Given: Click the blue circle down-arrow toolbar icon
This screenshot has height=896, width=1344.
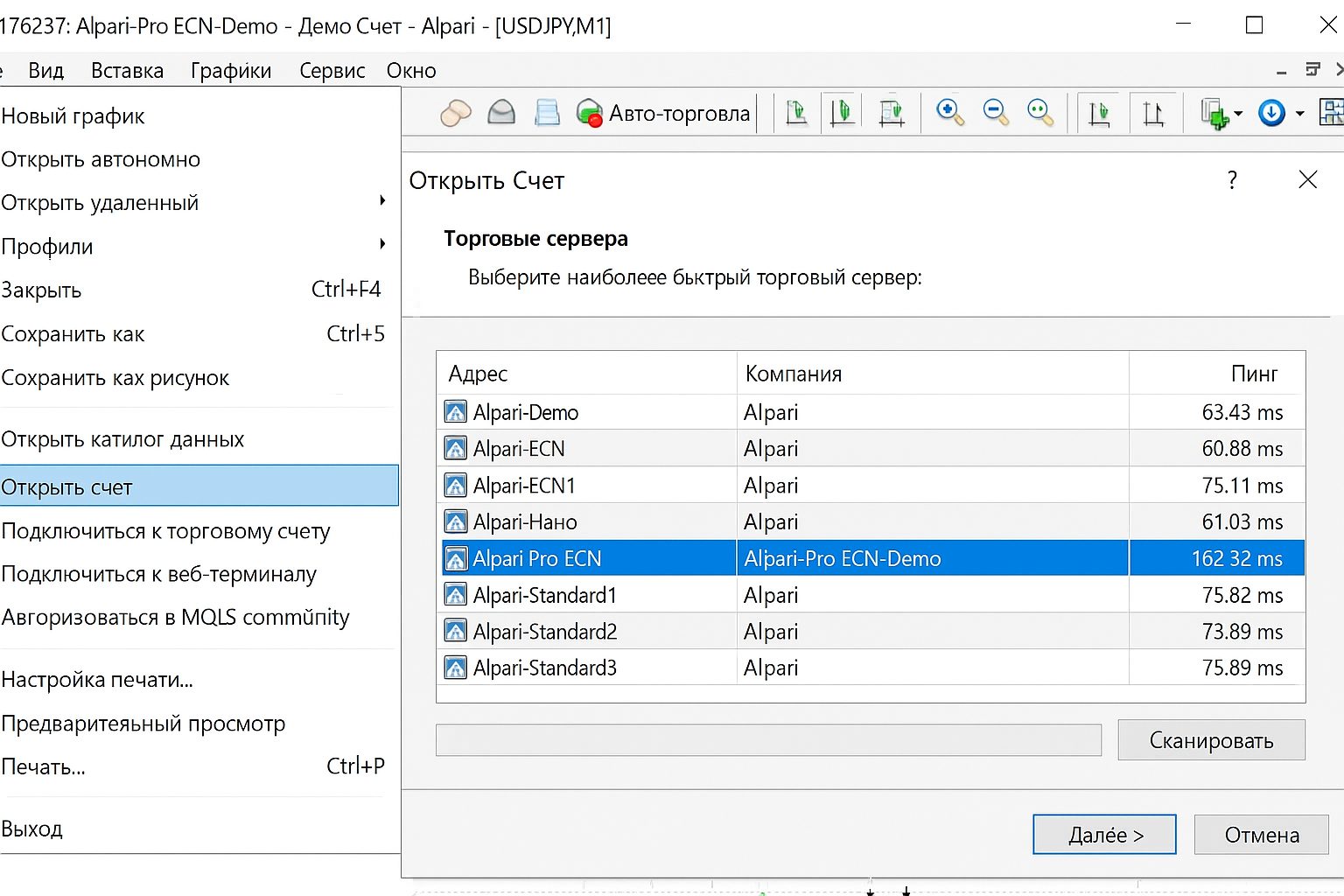Looking at the screenshot, I should 1271,113.
